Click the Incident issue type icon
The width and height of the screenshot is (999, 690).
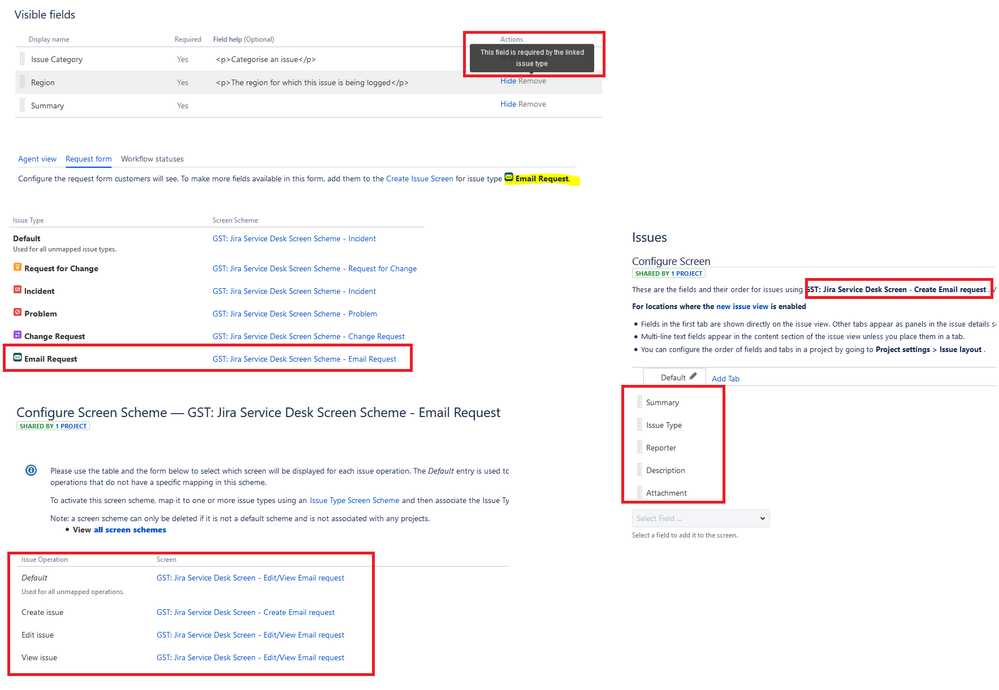click(x=17, y=290)
